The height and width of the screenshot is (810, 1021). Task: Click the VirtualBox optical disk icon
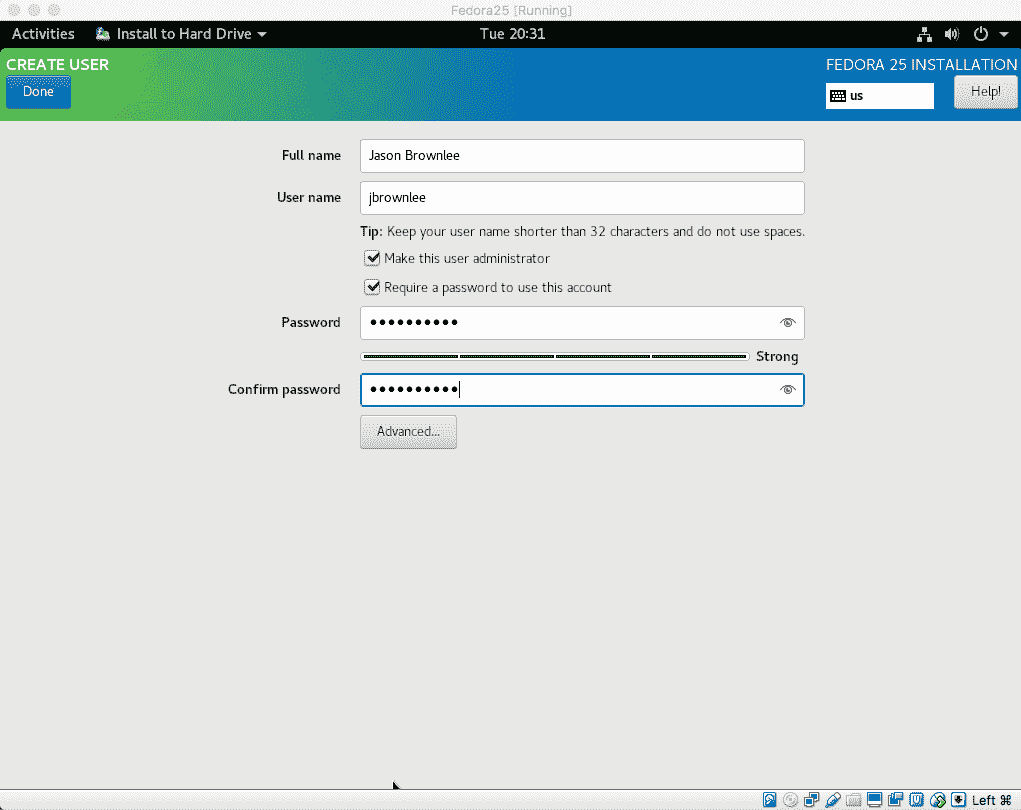tap(790, 800)
